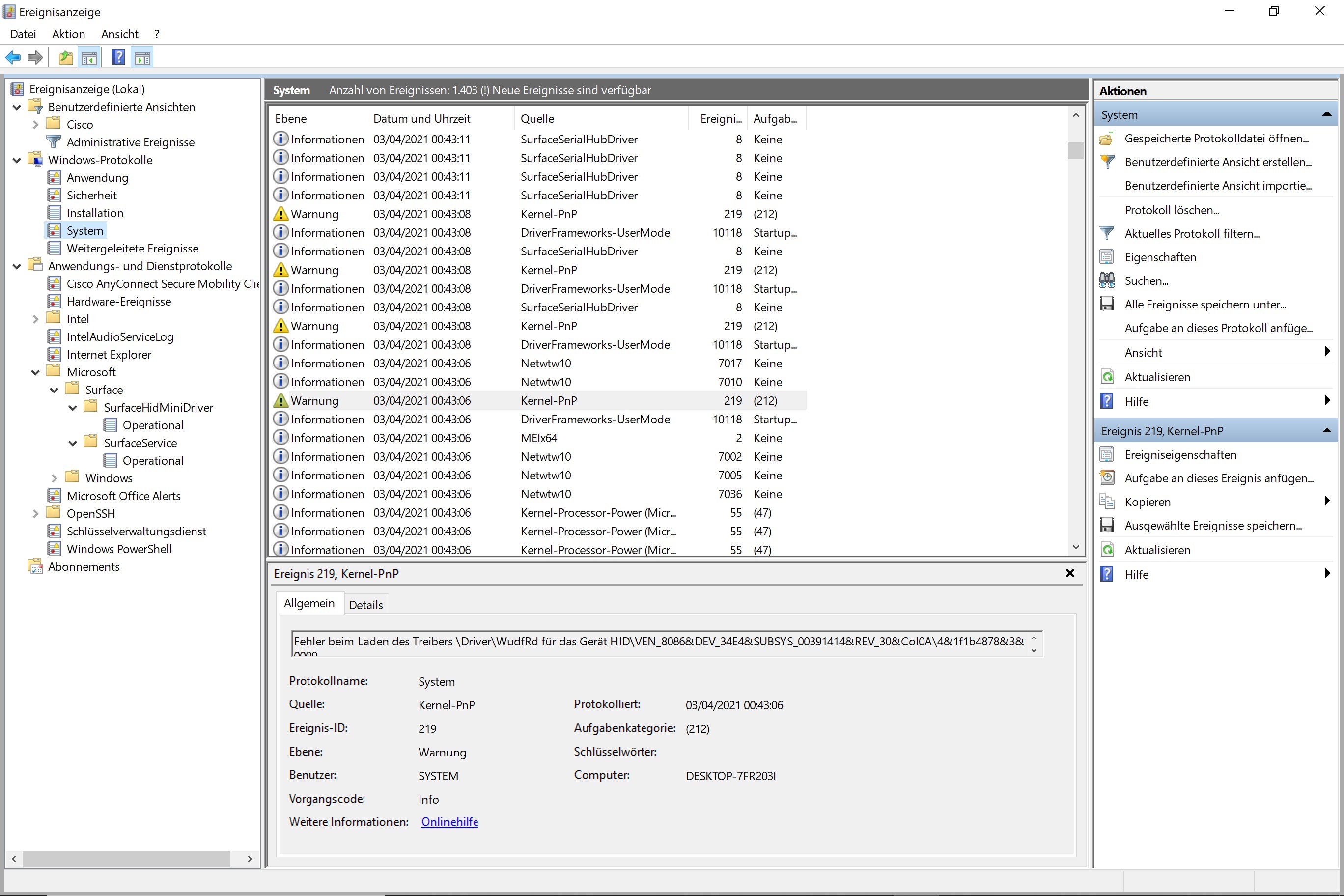Click the green Aktualisieren icon under System
This screenshot has height=896, width=1344.
(x=1107, y=377)
